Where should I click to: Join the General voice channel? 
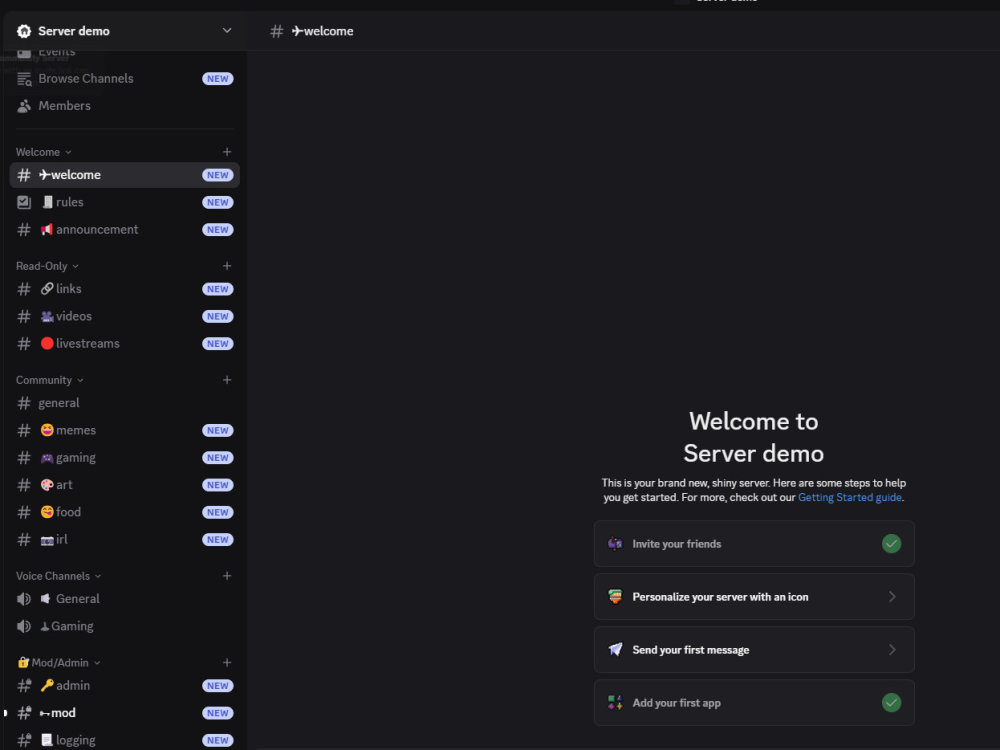point(124,599)
